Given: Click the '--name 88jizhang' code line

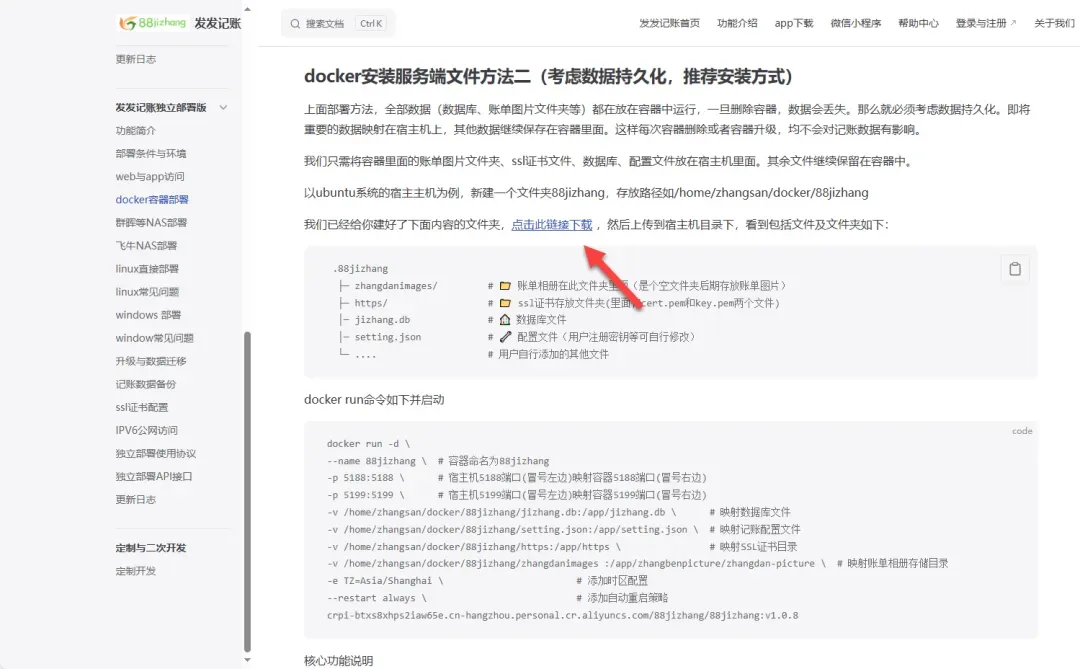Looking at the screenshot, I should pos(438,461).
